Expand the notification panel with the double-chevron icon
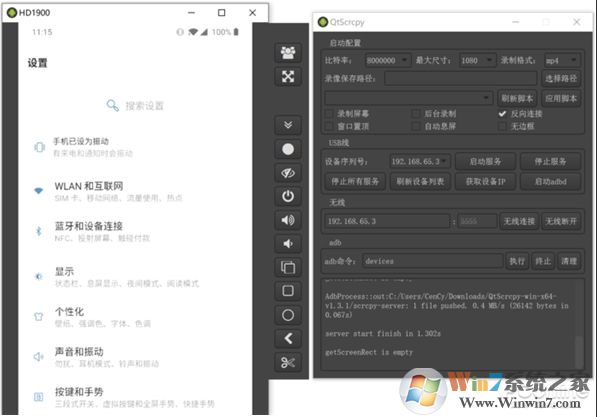Image resolution: width=597 pixels, height=417 pixels. [x=288, y=125]
